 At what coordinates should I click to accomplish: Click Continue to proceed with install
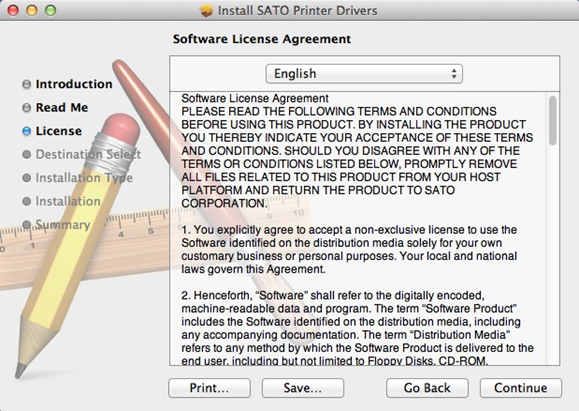click(x=521, y=388)
